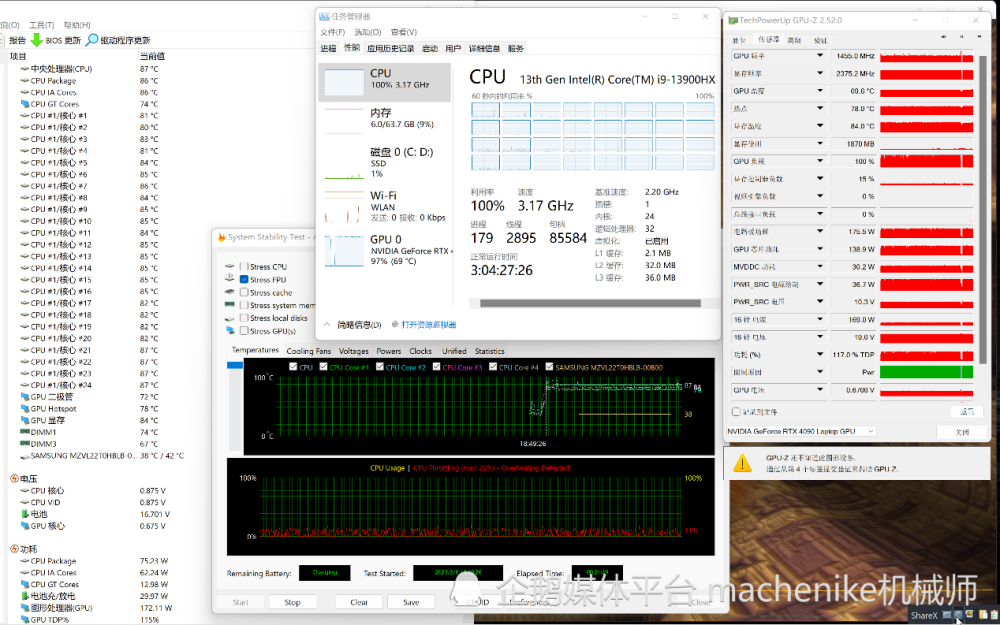Click the yellow warning triangle in GPU-Z notice
Screen dimensions: 1000x625
(742, 463)
